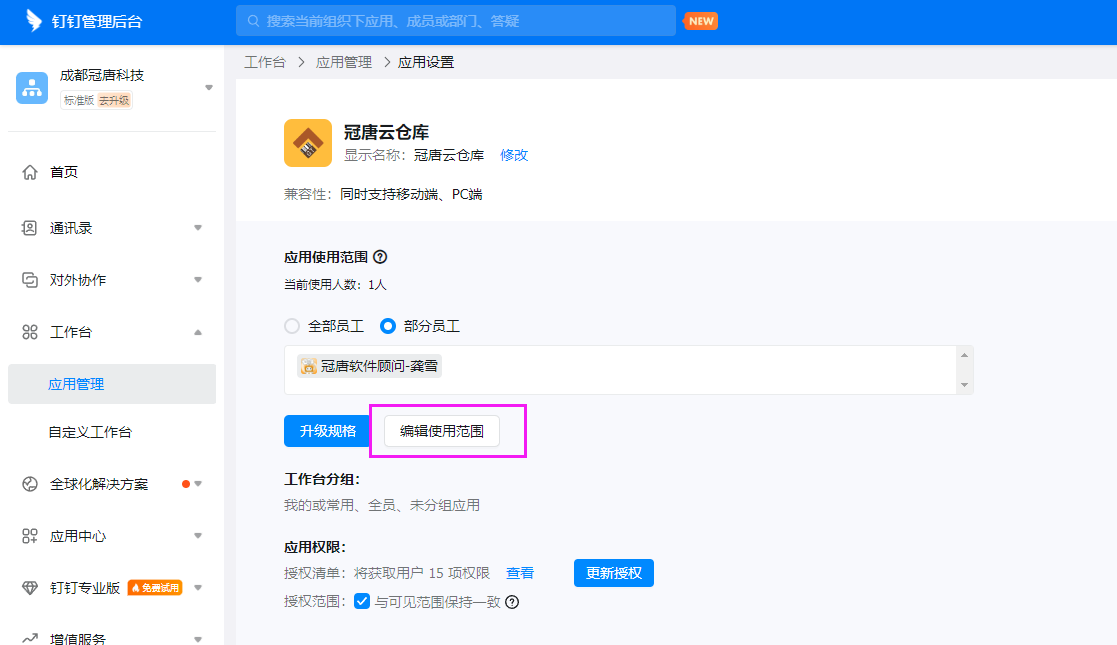Expand the 对外协作 menu arrow
Image resolution: width=1117 pixels, height=645 pixels.
[198, 280]
